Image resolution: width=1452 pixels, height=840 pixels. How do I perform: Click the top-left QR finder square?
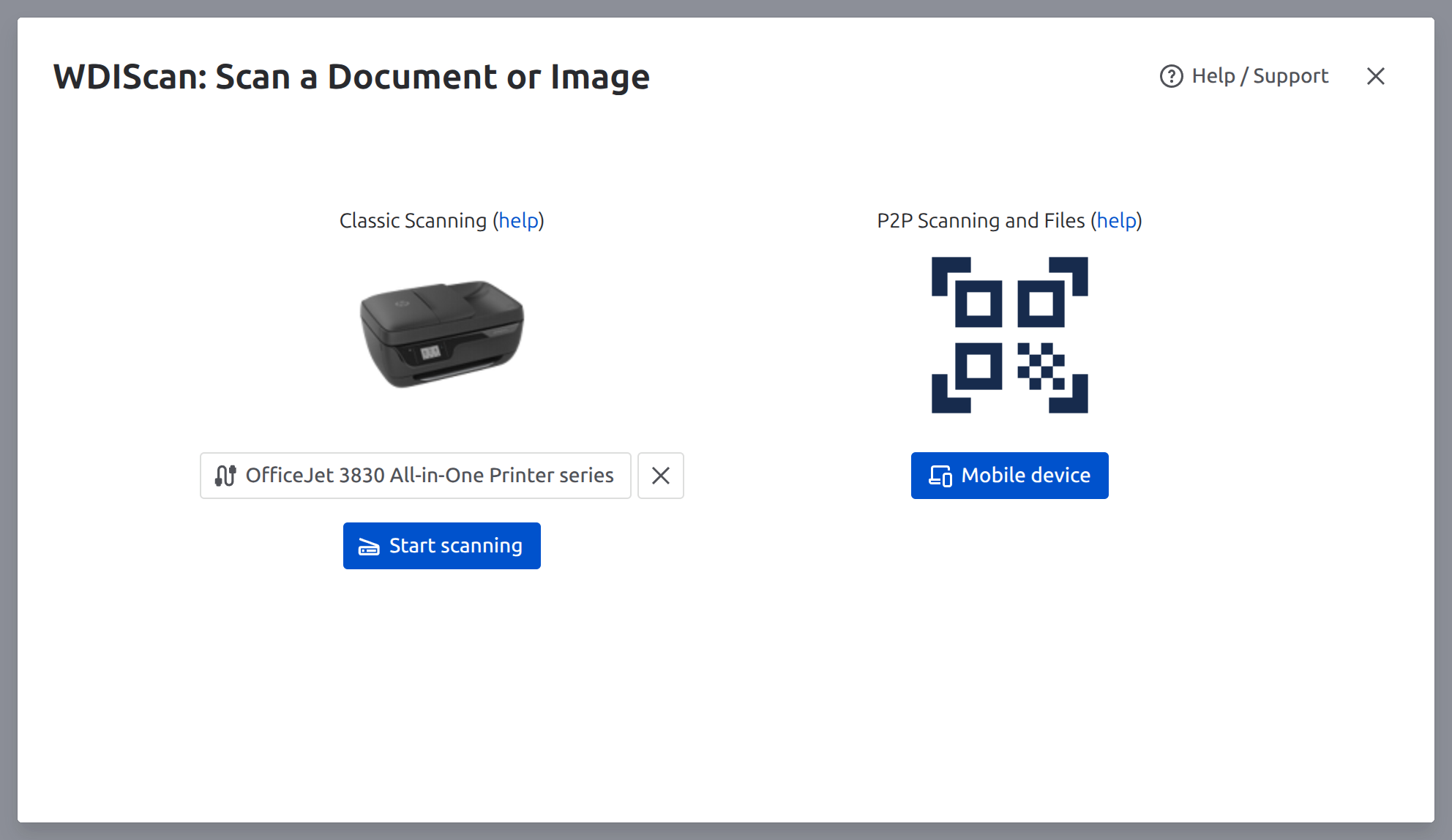coord(978,303)
